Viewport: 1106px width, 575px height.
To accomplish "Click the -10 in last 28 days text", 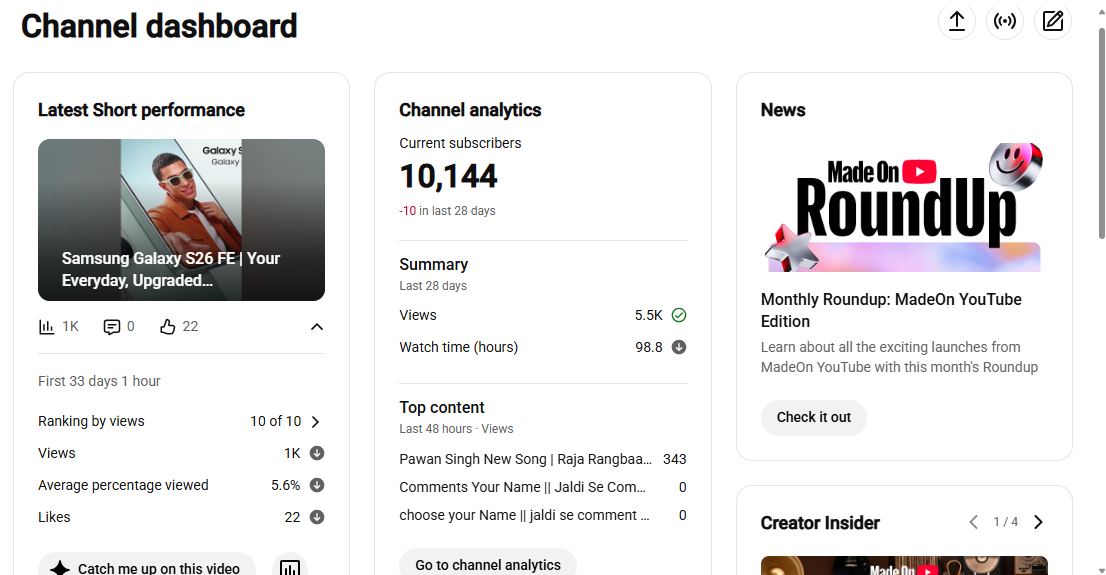I will [x=447, y=211].
